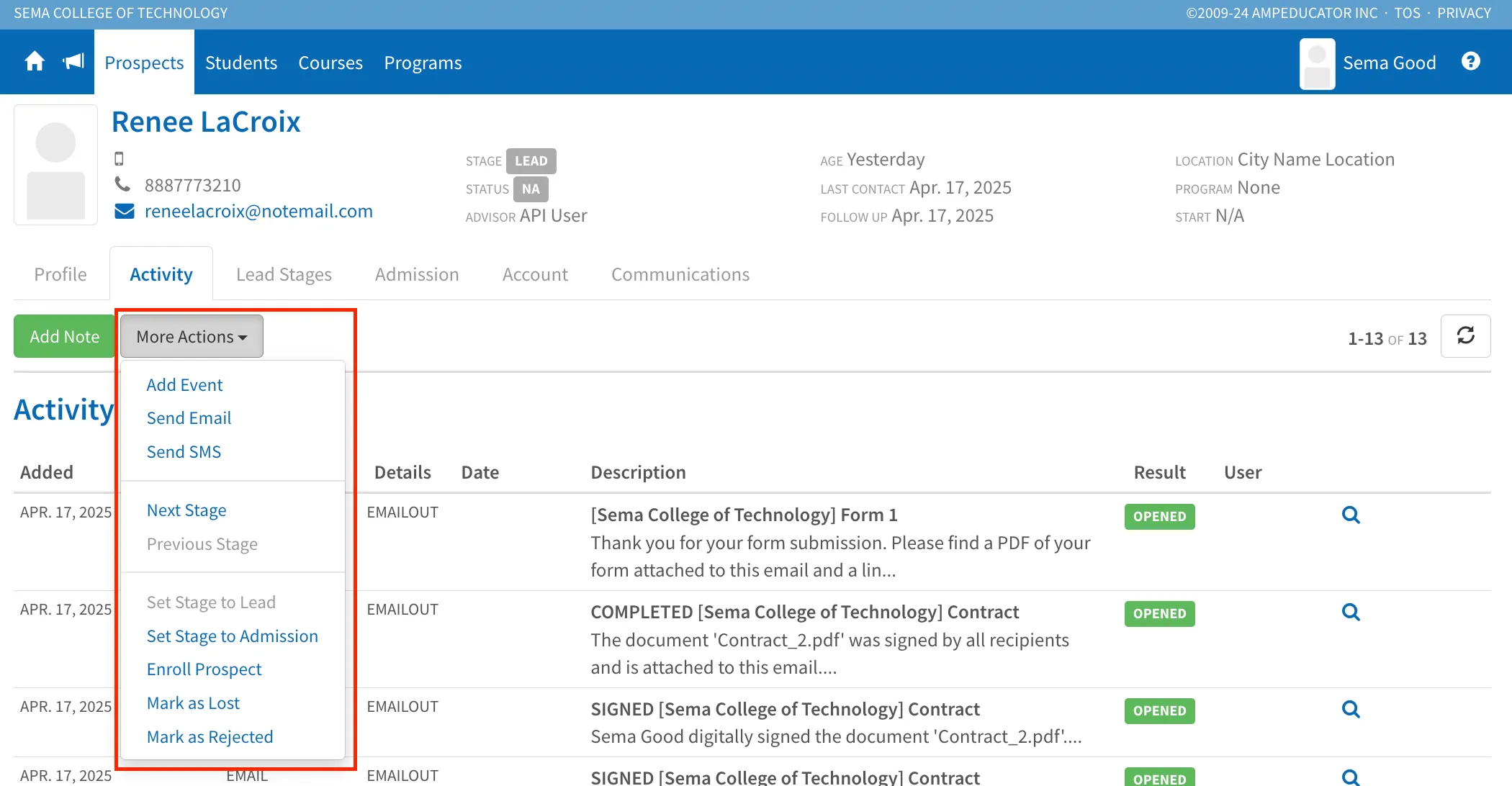Image resolution: width=1512 pixels, height=786 pixels.
Task: Select Add Event from More Actions
Action: tap(184, 385)
